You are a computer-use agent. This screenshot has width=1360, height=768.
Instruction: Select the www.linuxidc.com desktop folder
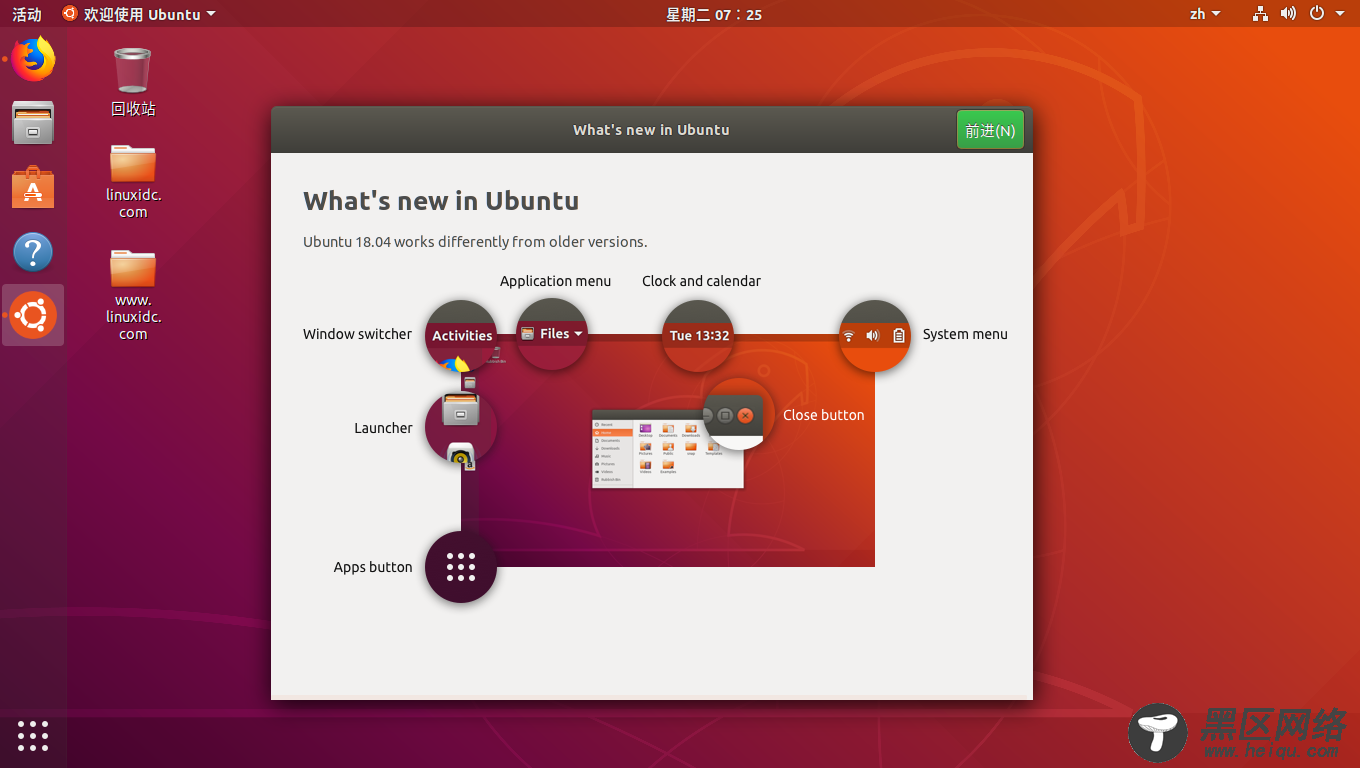pyautogui.click(x=133, y=294)
